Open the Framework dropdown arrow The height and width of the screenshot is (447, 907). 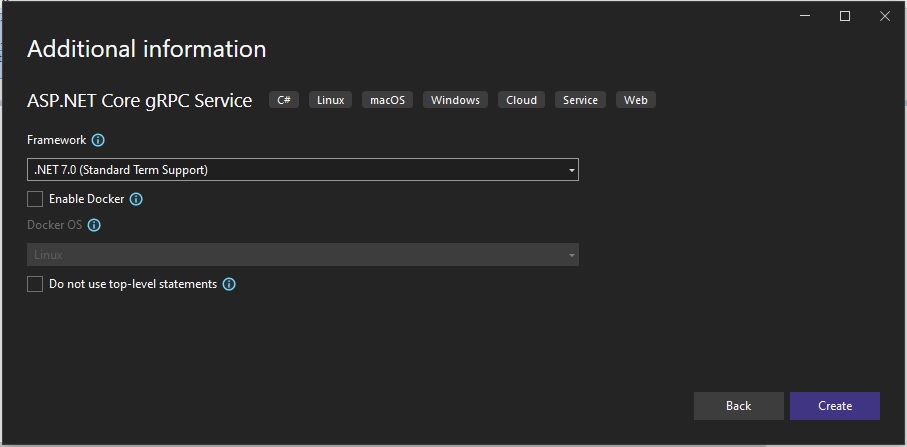pyautogui.click(x=571, y=170)
